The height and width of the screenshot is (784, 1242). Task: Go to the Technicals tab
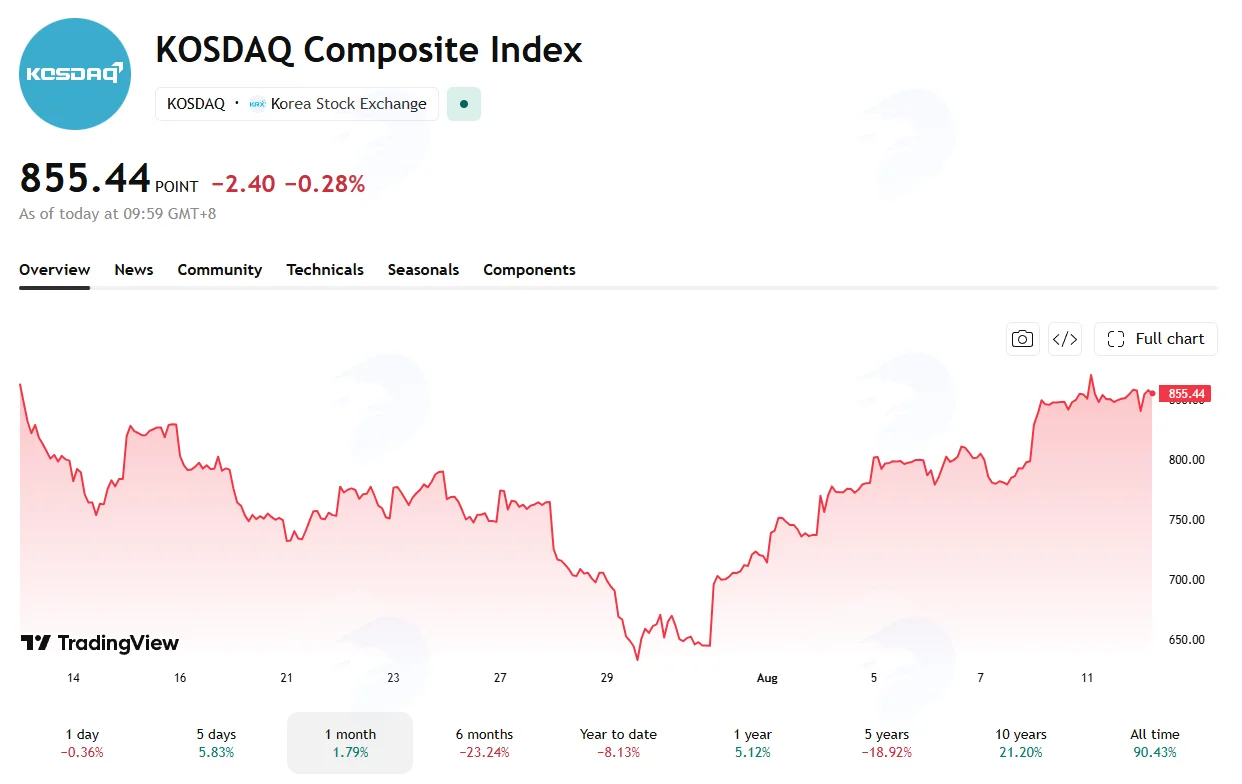325,270
